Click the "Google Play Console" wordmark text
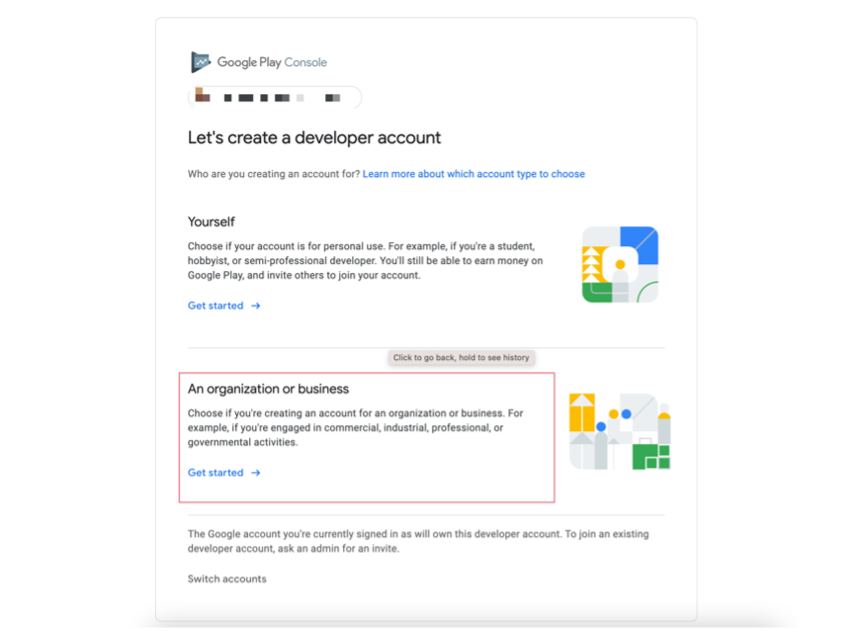 pyautogui.click(x=272, y=62)
